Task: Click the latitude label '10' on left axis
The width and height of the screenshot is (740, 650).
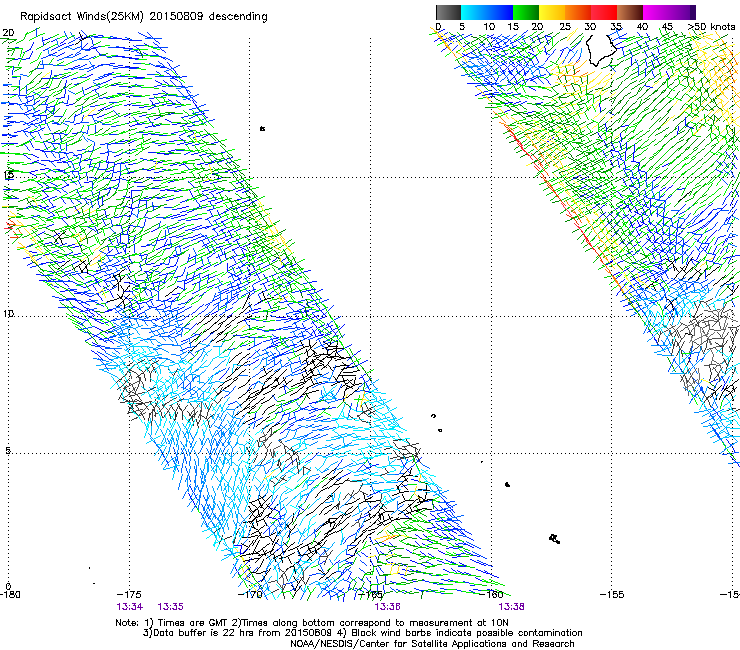Action: [x=8, y=314]
